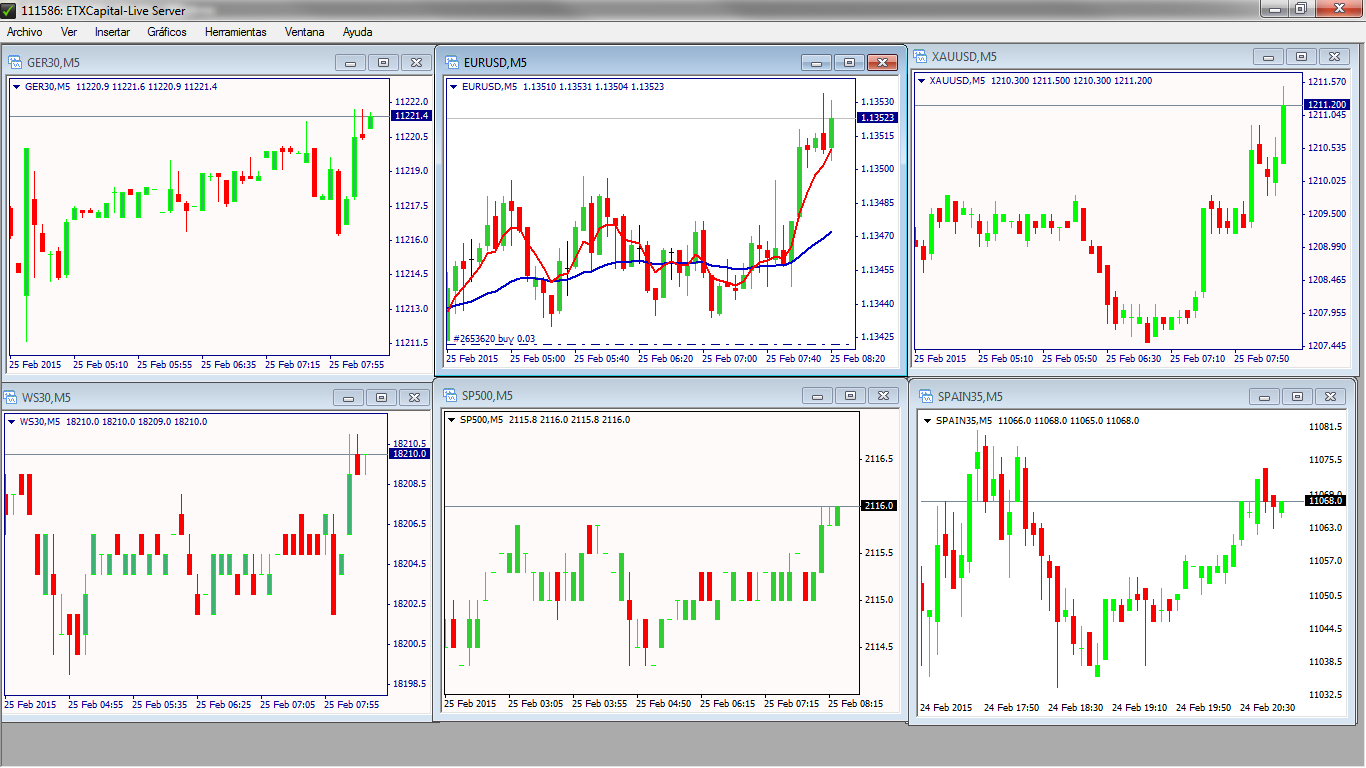This screenshot has height=768, width=1366.
Task: Minimize the SP500,M5 chart window
Action: point(816,396)
